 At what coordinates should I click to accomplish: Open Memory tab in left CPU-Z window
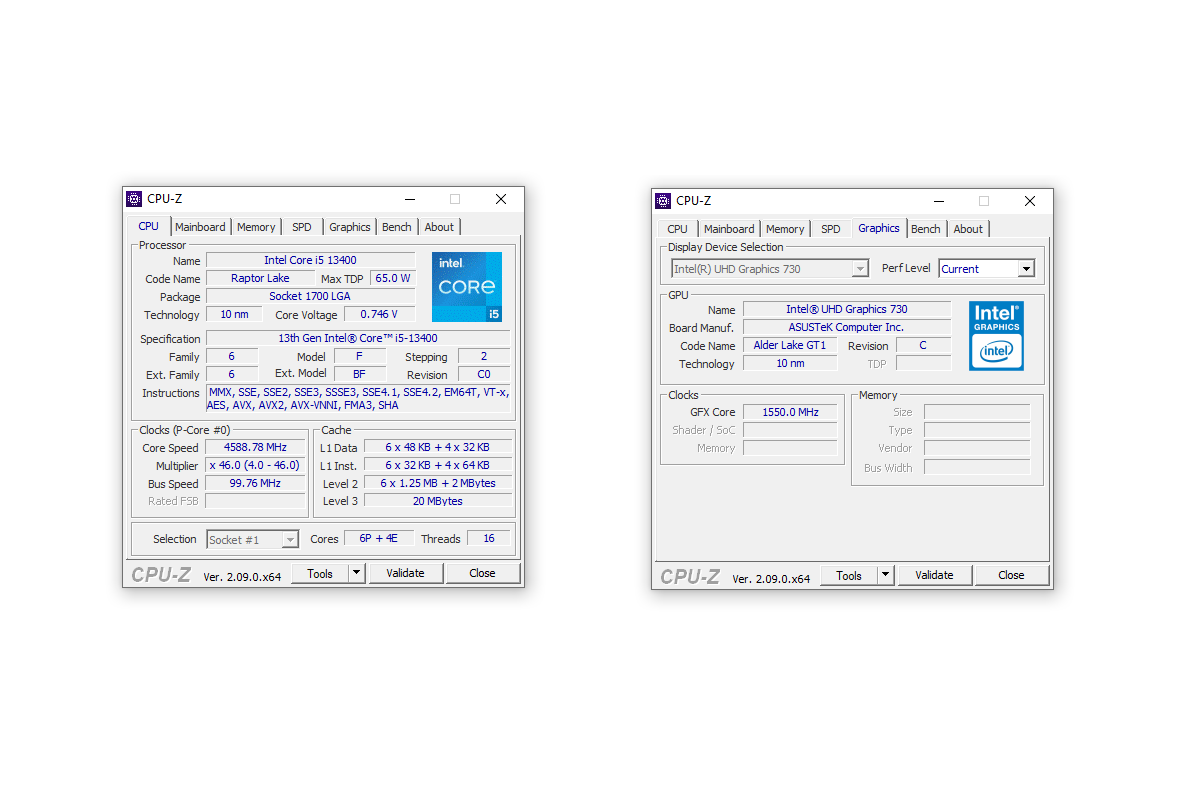256,227
